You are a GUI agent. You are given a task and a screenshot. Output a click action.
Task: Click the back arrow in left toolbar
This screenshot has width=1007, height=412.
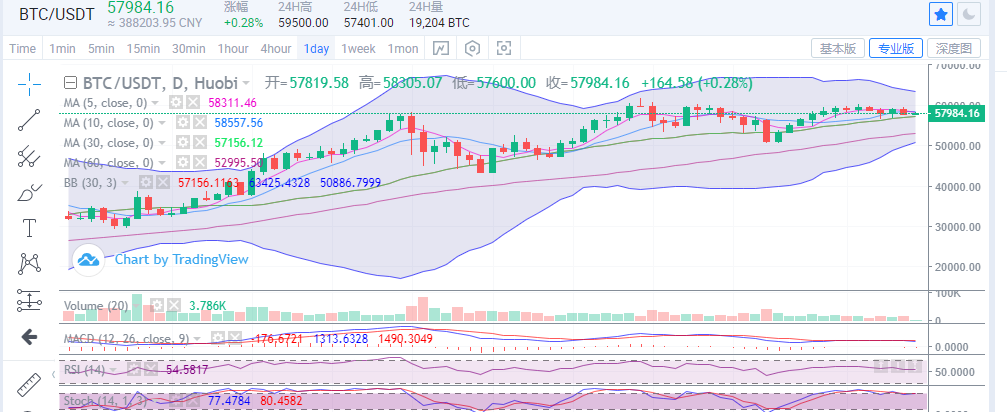point(29,337)
